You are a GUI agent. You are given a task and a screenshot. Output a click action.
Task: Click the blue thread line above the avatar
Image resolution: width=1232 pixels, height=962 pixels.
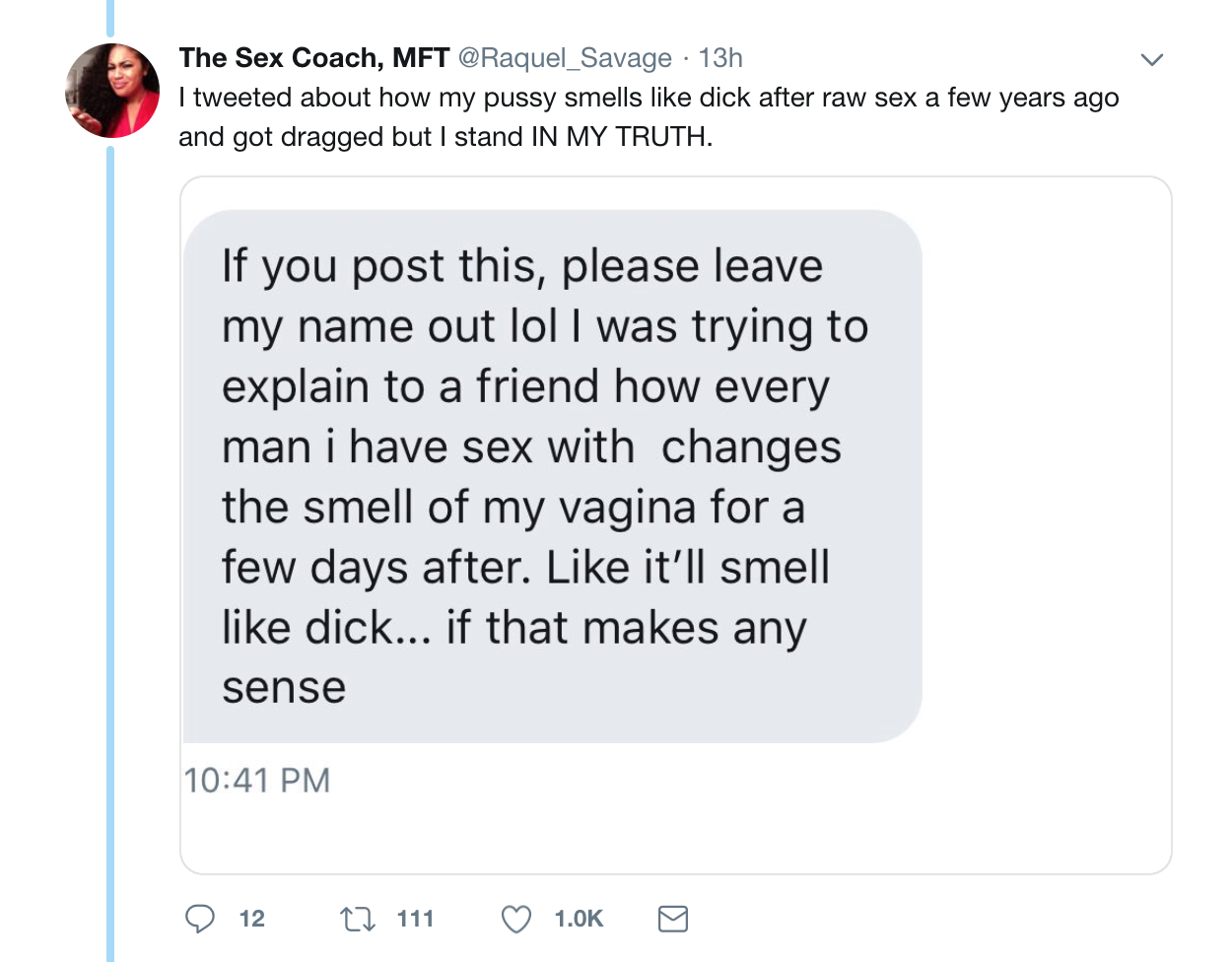point(110,18)
